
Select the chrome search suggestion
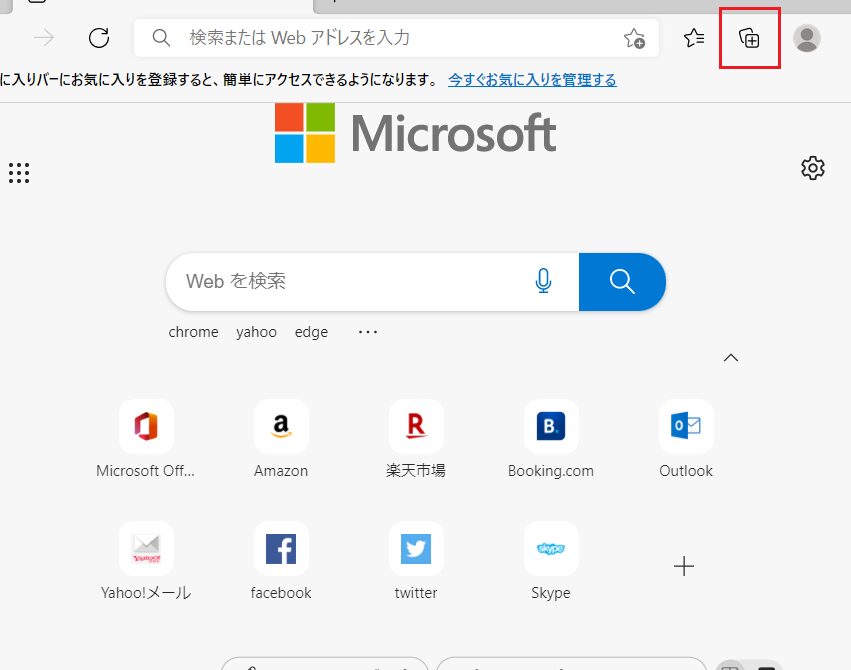click(193, 332)
